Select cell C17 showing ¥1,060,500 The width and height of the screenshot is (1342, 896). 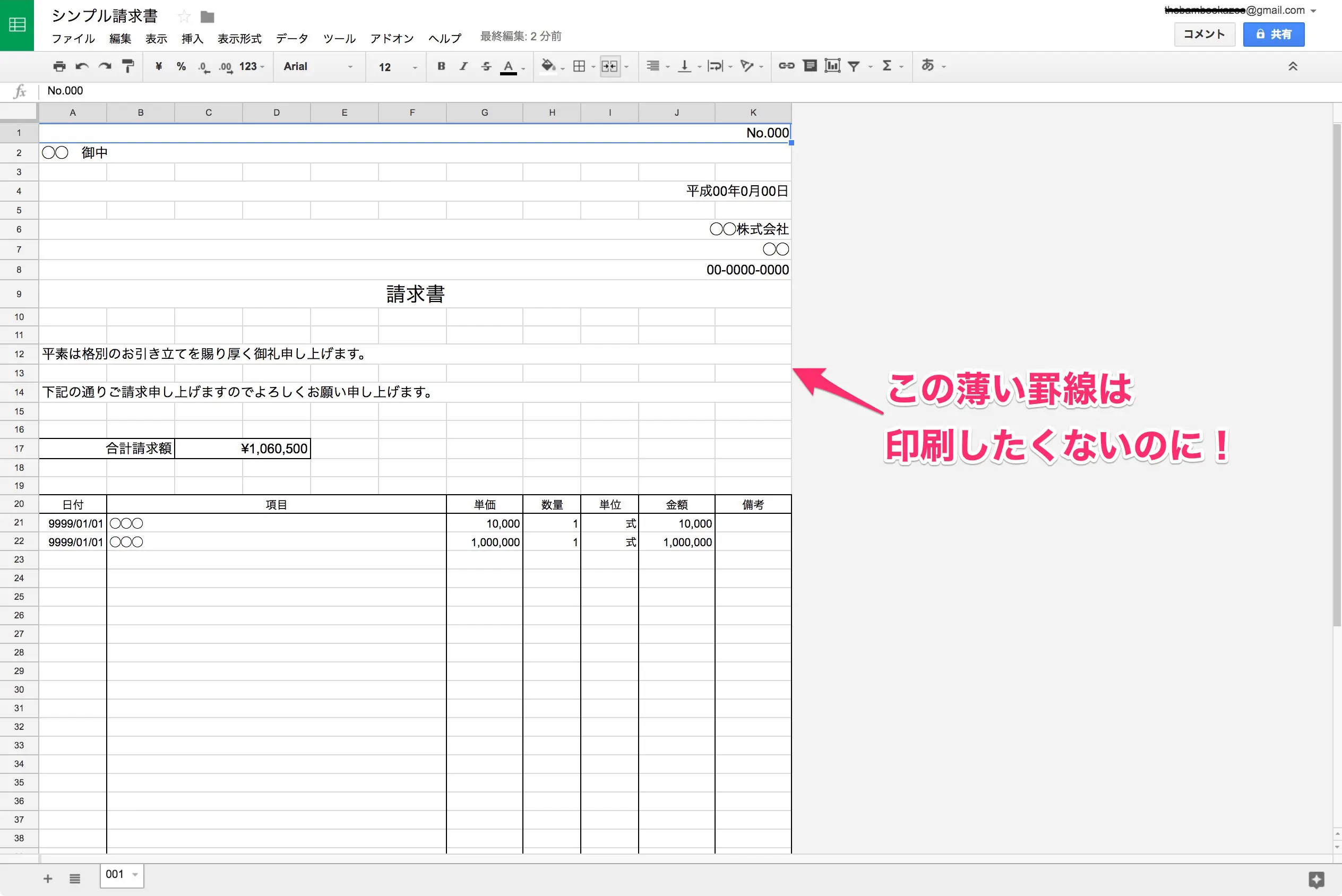pos(243,449)
